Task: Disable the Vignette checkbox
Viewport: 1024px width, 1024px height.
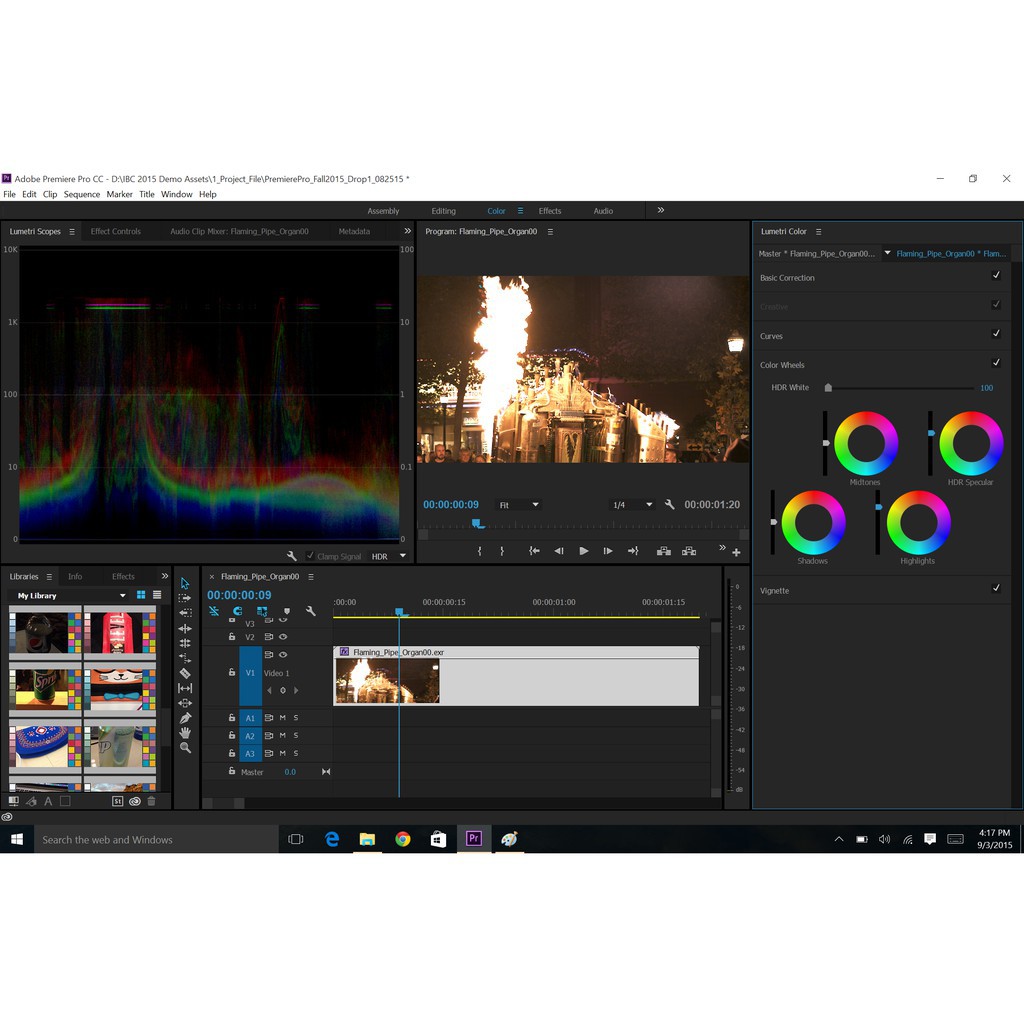Action: (x=996, y=589)
